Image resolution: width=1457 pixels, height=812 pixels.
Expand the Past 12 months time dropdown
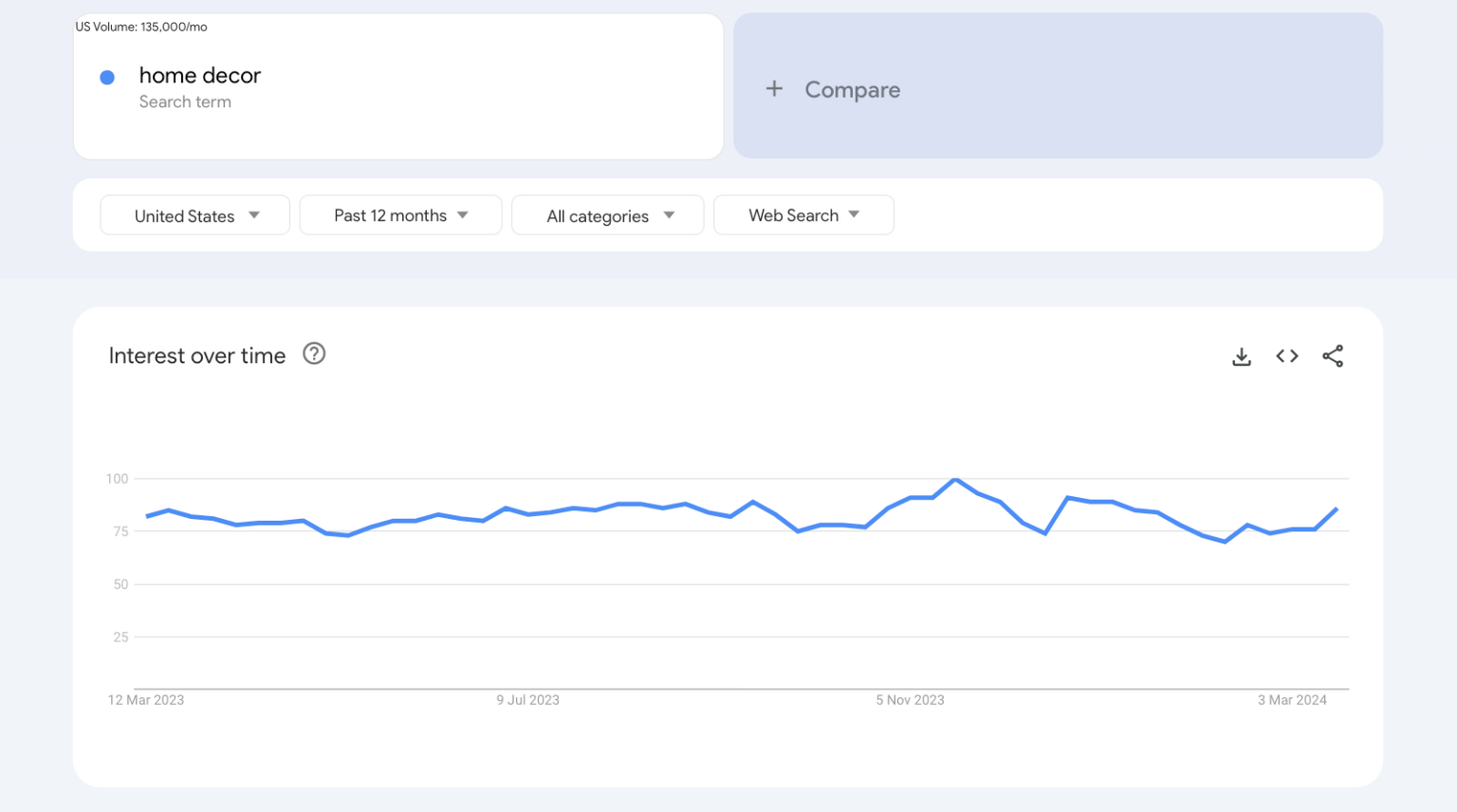click(399, 214)
